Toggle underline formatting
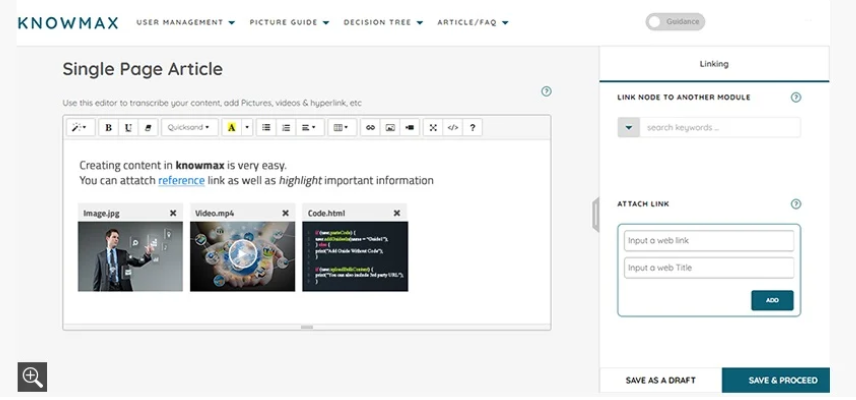 [128, 128]
